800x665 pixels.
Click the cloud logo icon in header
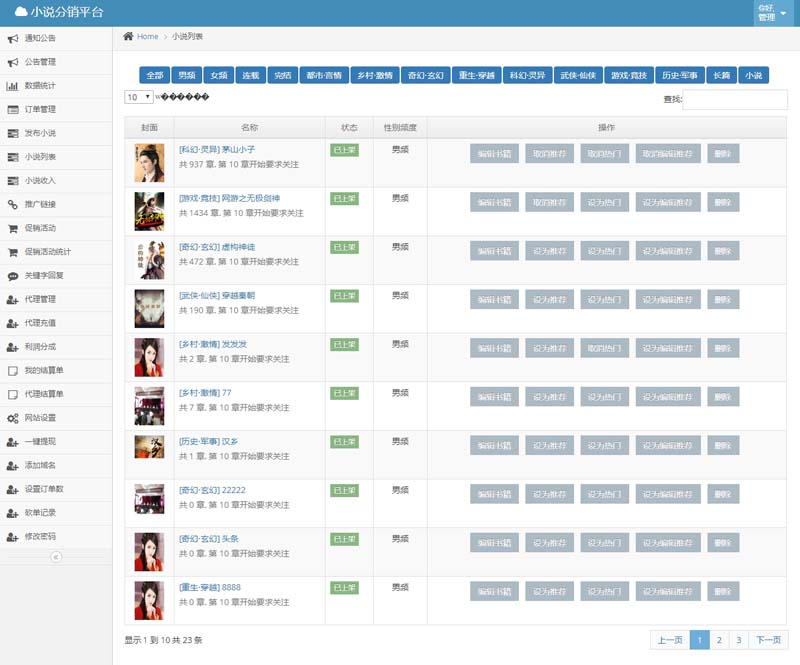pyautogui.click(x=20, y=12)
